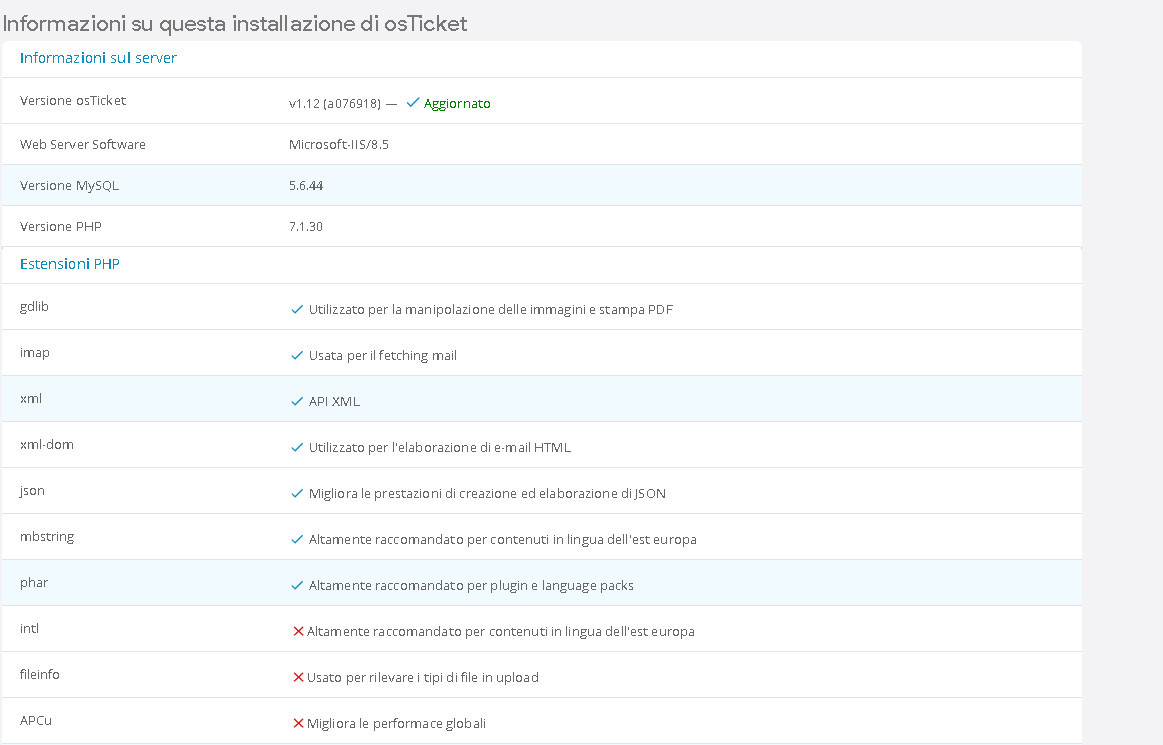The image size is (1163, 745).
Task: Click the json extension name
Action: click(32, 490)
